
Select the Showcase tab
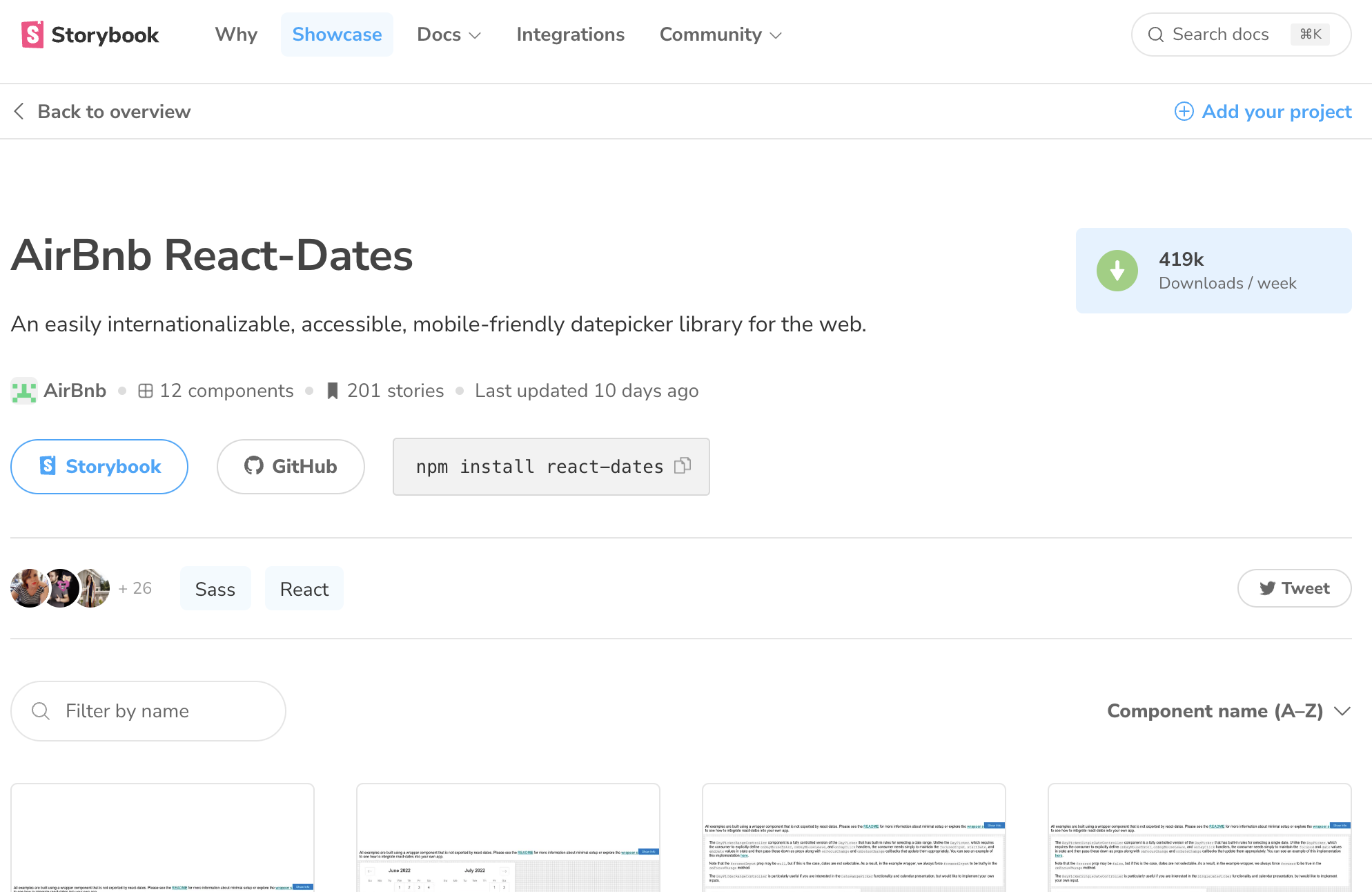(337, 35)
